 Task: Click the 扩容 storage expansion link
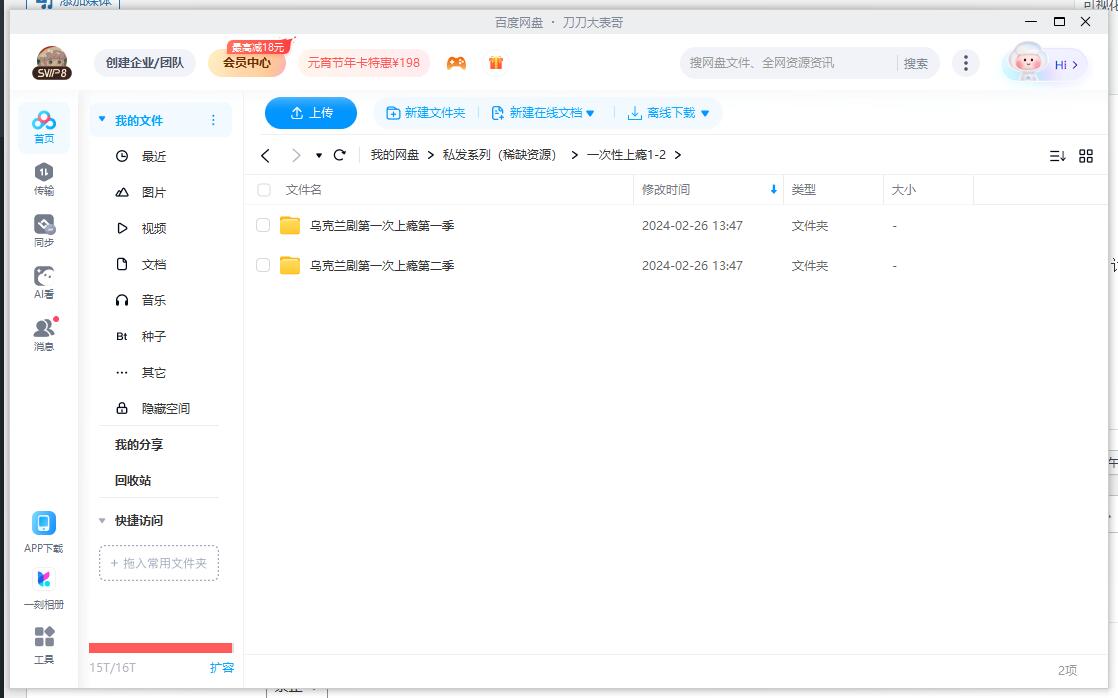tap(222, 666)
